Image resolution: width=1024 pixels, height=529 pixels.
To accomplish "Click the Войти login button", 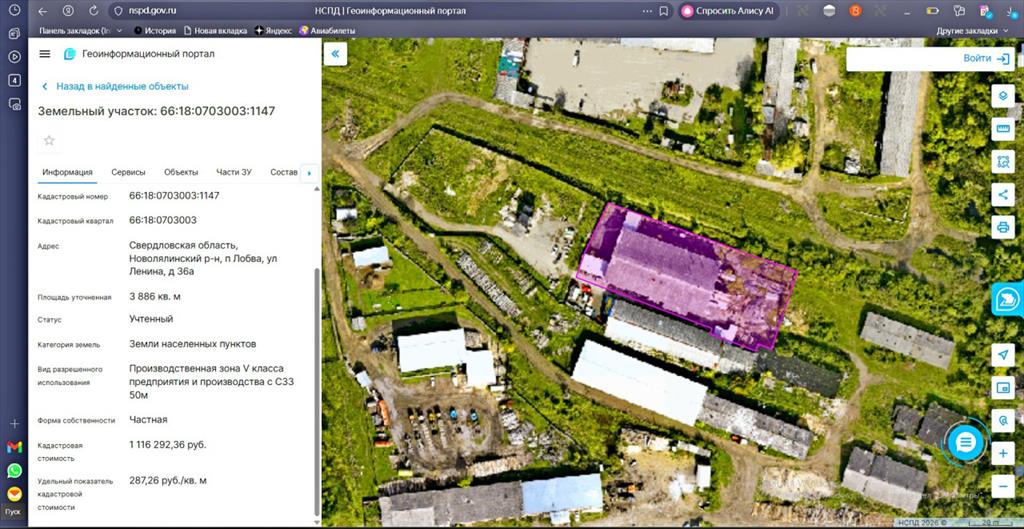I will pyautogui.click(x=986, y=59).
